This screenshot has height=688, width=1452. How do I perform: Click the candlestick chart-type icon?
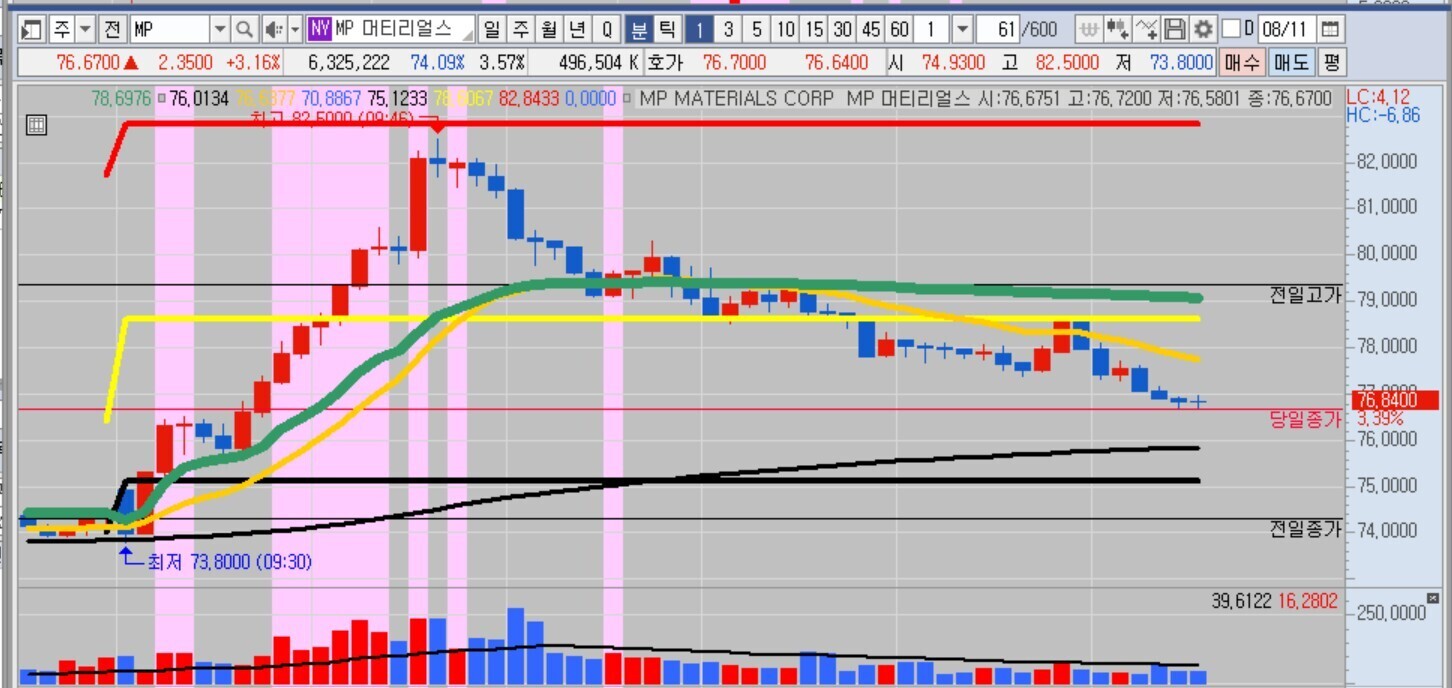1118,28
